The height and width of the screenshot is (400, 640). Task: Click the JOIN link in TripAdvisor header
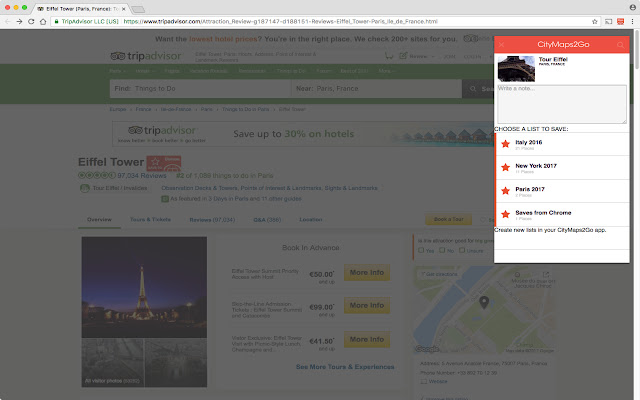coord(449,56)
